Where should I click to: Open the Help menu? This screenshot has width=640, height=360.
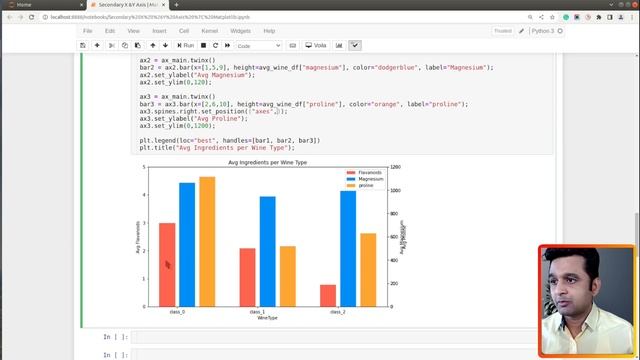[269, 31]
